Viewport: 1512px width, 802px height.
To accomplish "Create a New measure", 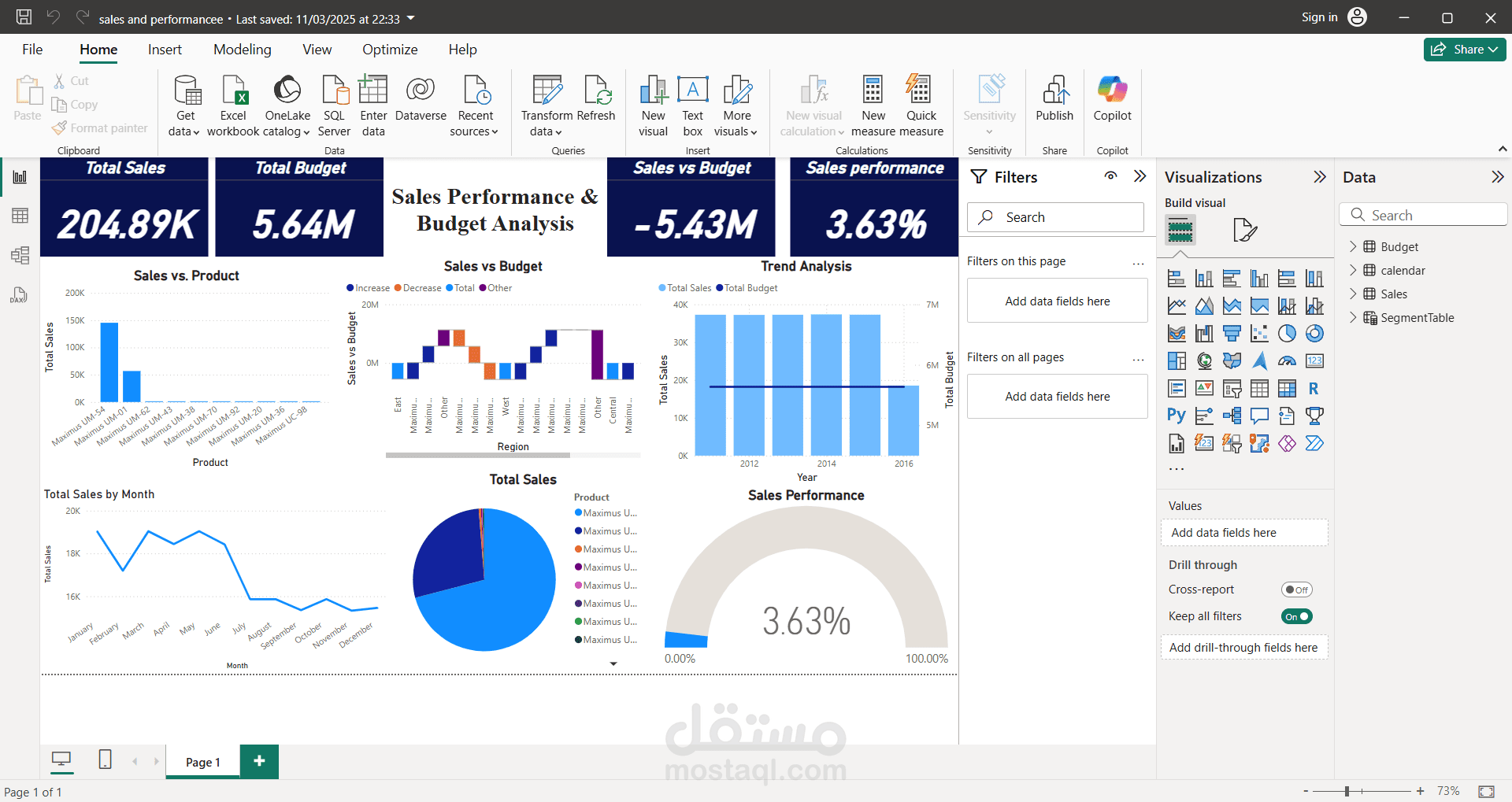I will tap(873, 106).
